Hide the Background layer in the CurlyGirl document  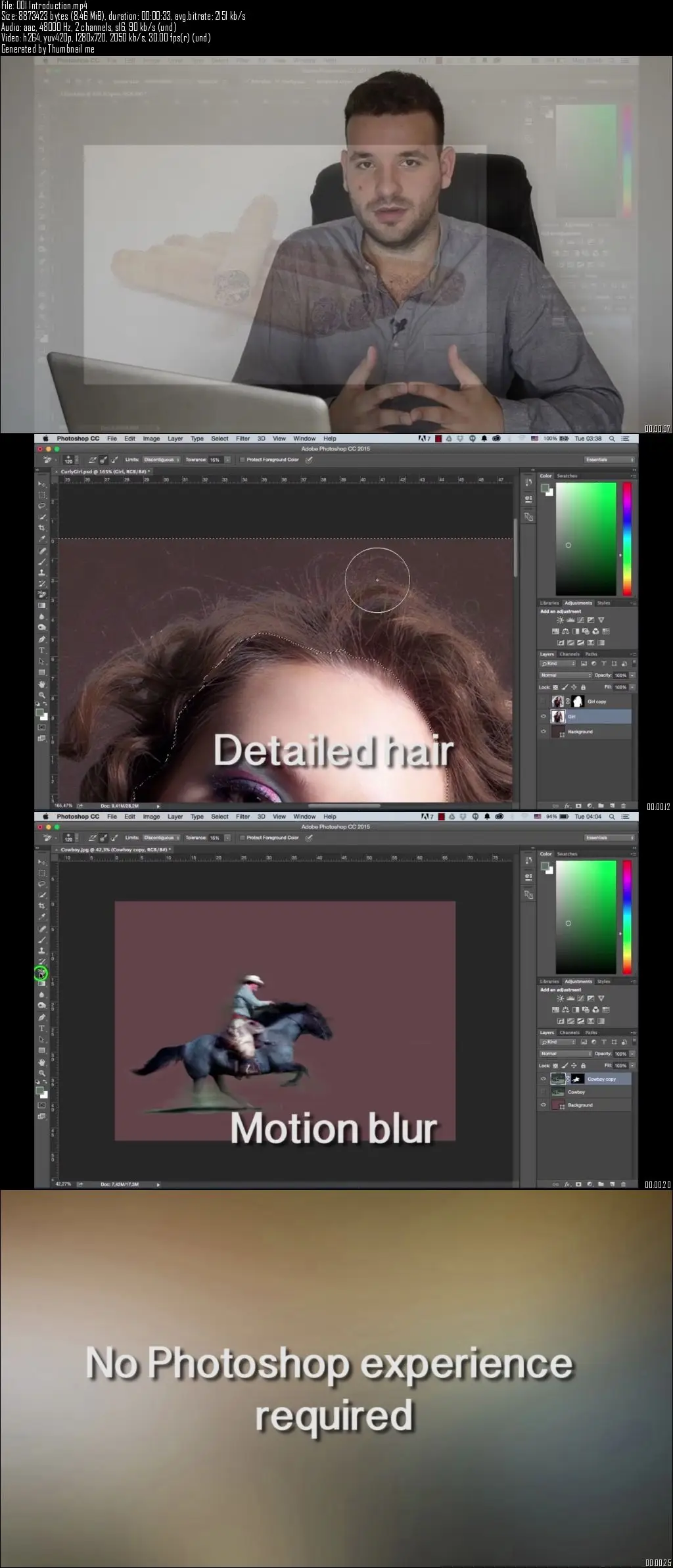[x=544, y=732]
